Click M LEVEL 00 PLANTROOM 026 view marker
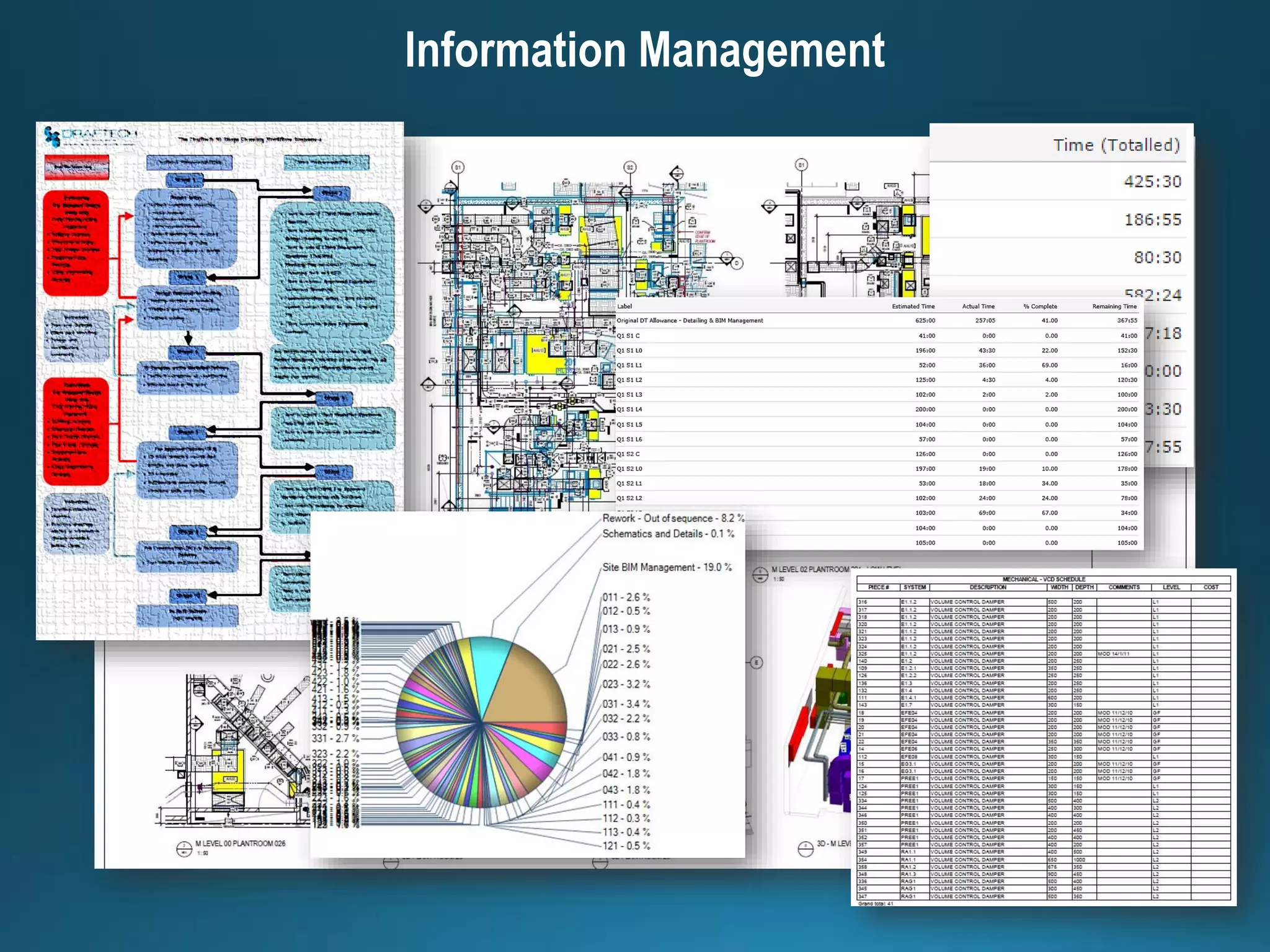Image resolution: width=1270 pixels, height=952 pixels. 184,848
